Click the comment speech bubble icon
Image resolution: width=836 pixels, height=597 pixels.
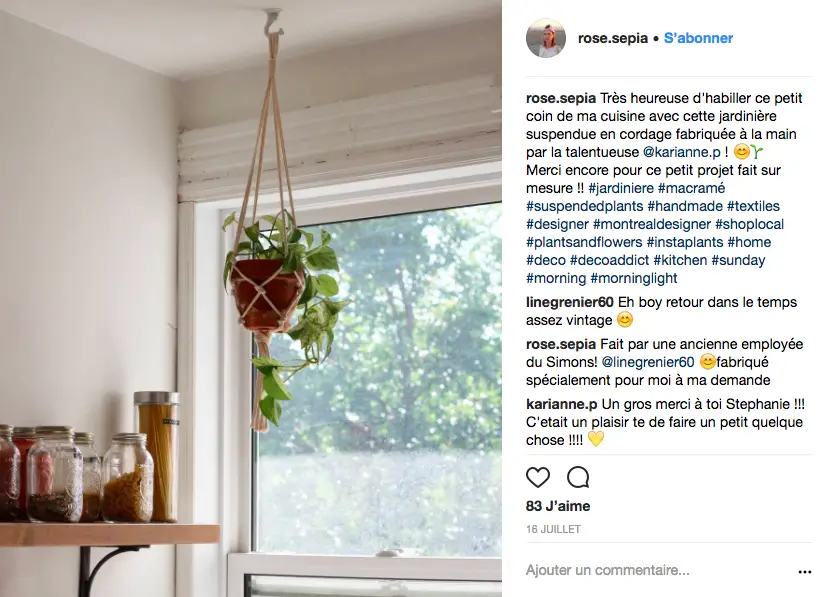[578, 478]
